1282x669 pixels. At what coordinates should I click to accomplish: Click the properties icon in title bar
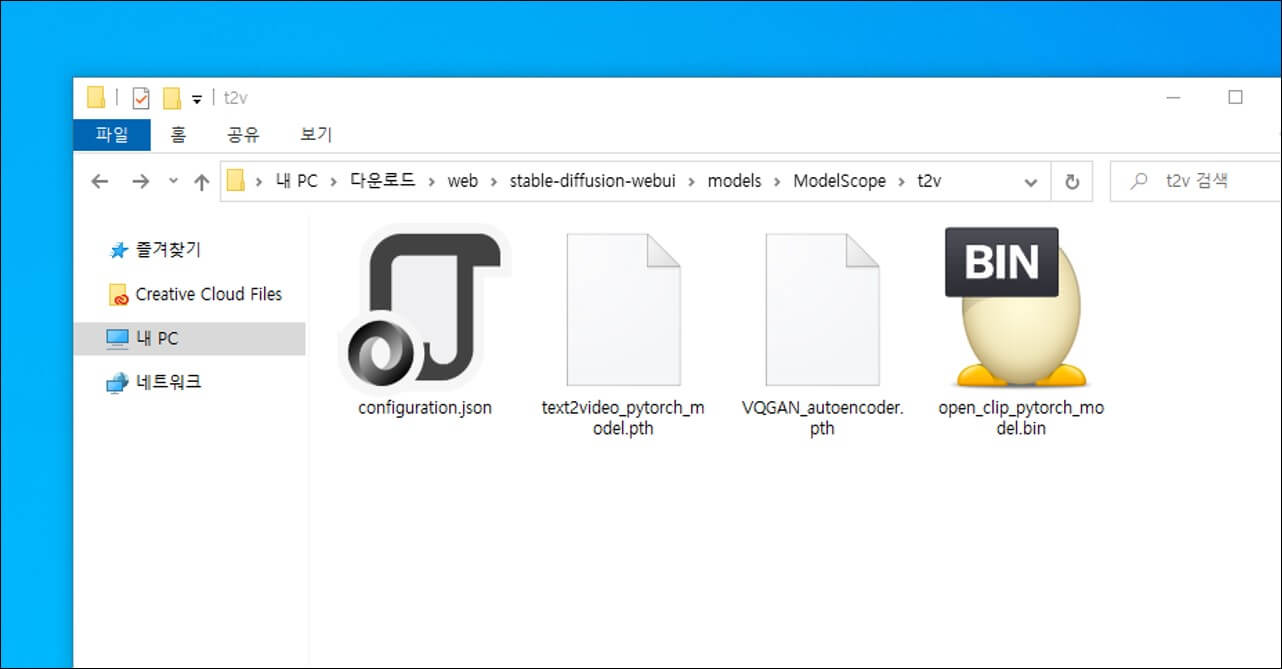pyautogui.click(x=141, y=98)
